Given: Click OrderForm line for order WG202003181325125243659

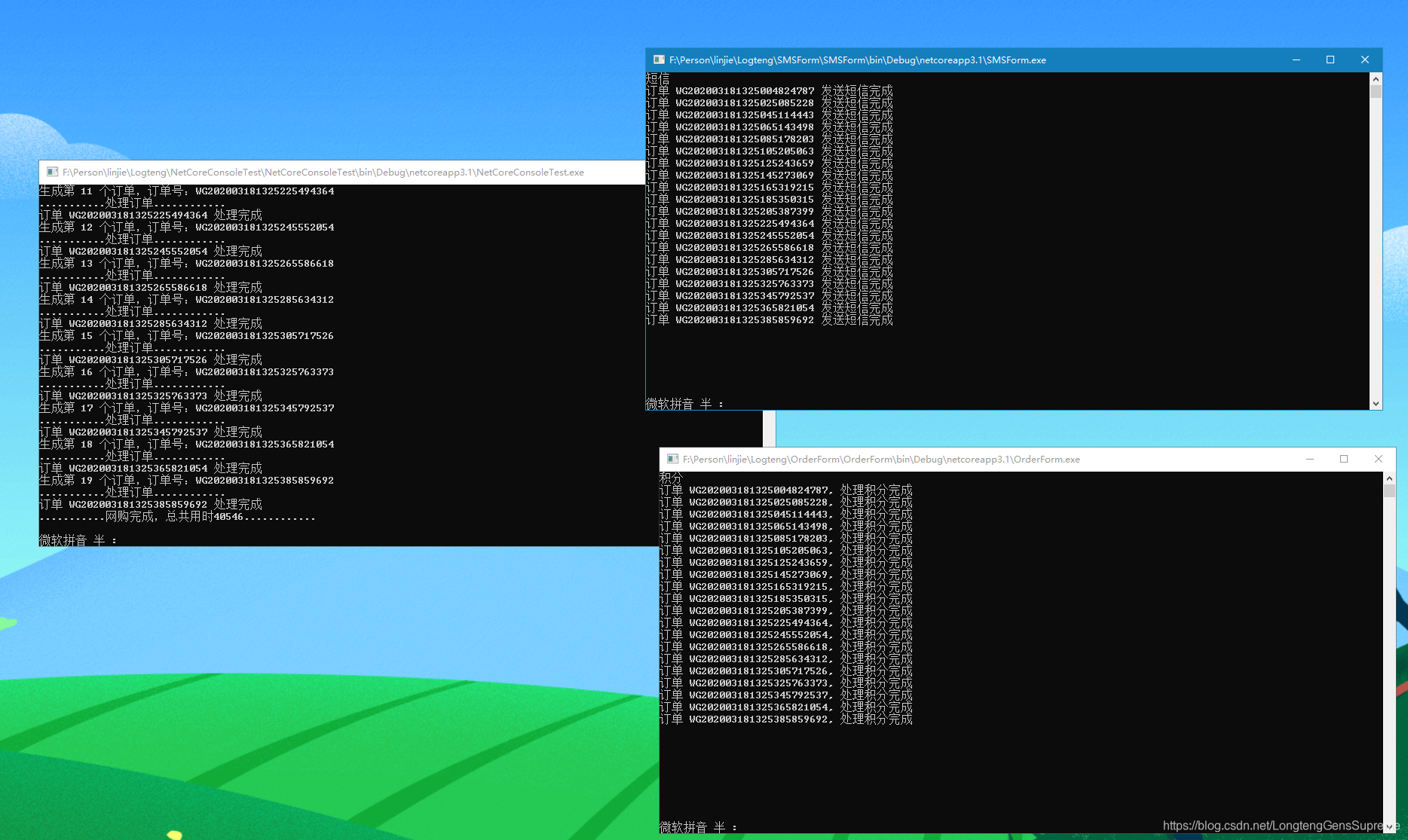Looking at the screenshot, I should coord(786,563).
